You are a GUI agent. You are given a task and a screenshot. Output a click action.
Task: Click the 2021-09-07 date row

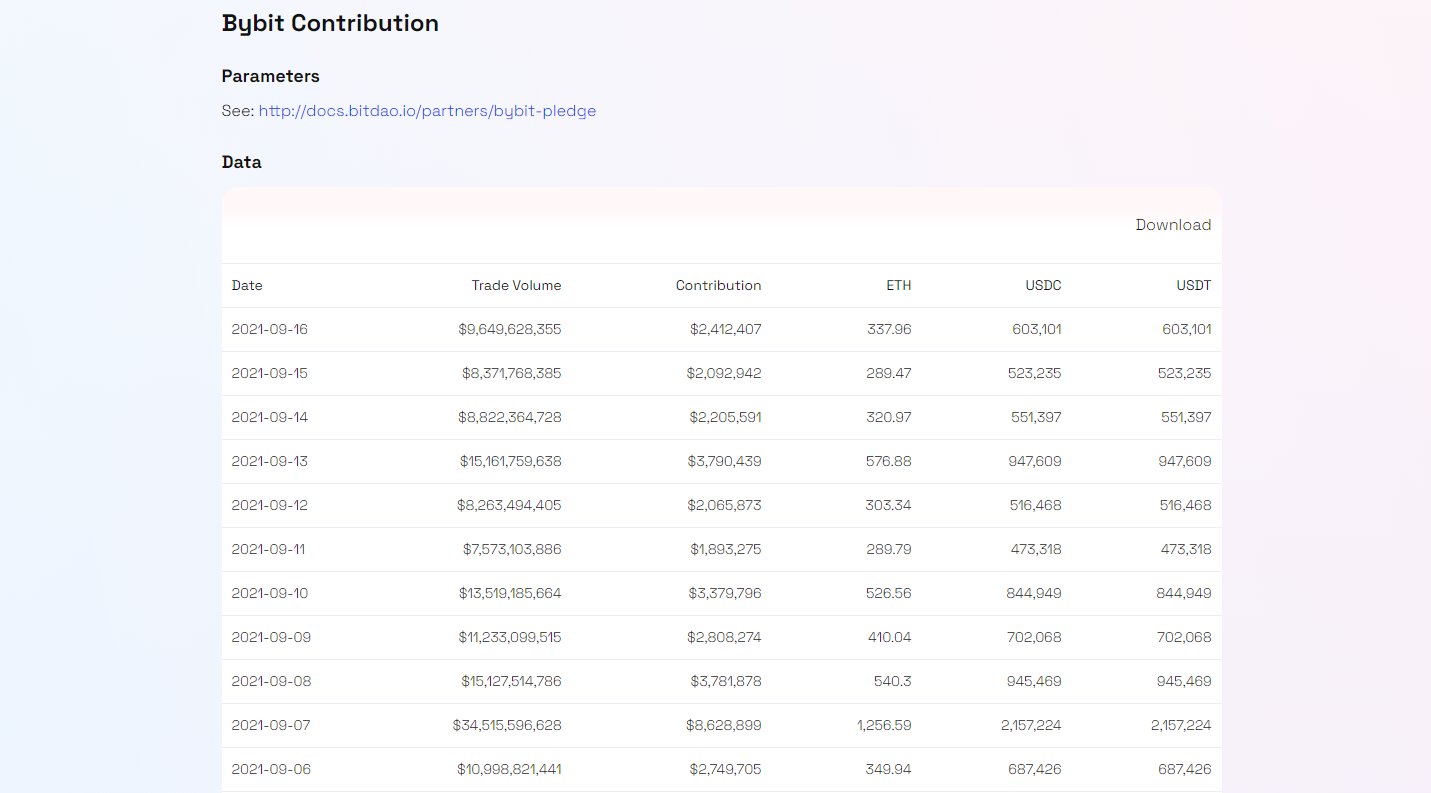270,725
